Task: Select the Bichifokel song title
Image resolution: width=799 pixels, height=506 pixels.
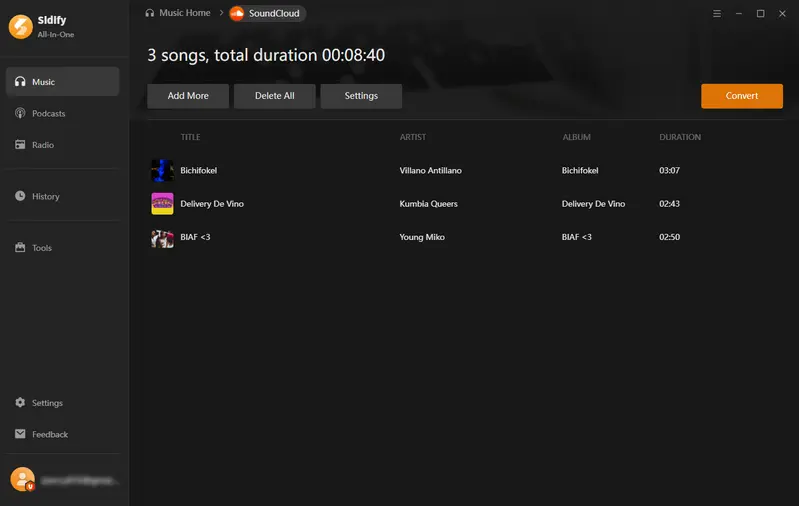Action: coord(198,170)
